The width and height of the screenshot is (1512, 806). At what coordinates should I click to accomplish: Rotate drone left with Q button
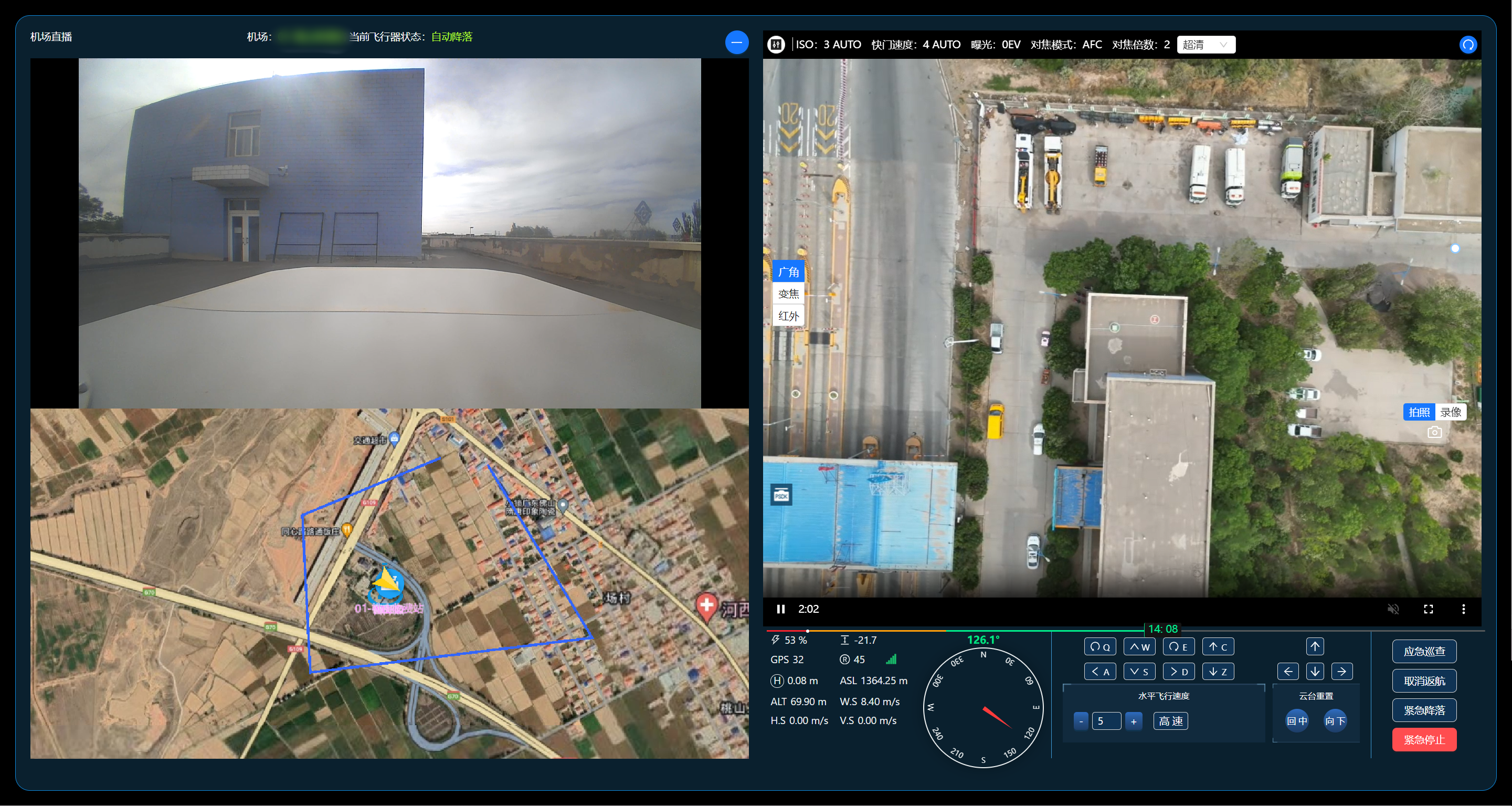(x=1099, y=647)
